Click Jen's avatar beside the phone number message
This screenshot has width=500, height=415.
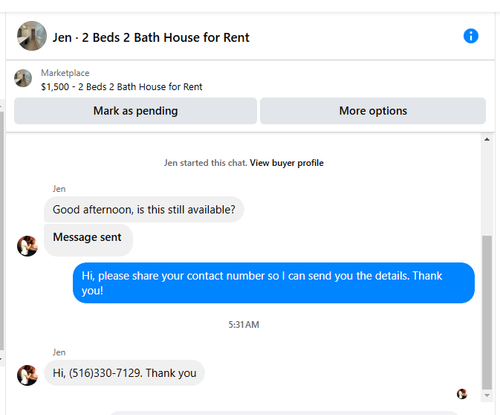click(x=27, y=375)
